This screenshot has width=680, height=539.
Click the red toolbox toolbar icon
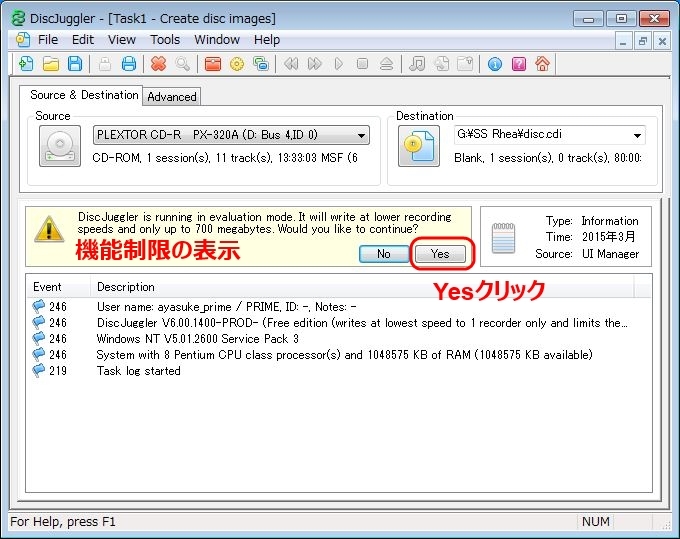pyautogui.click(x=212, y=64)
